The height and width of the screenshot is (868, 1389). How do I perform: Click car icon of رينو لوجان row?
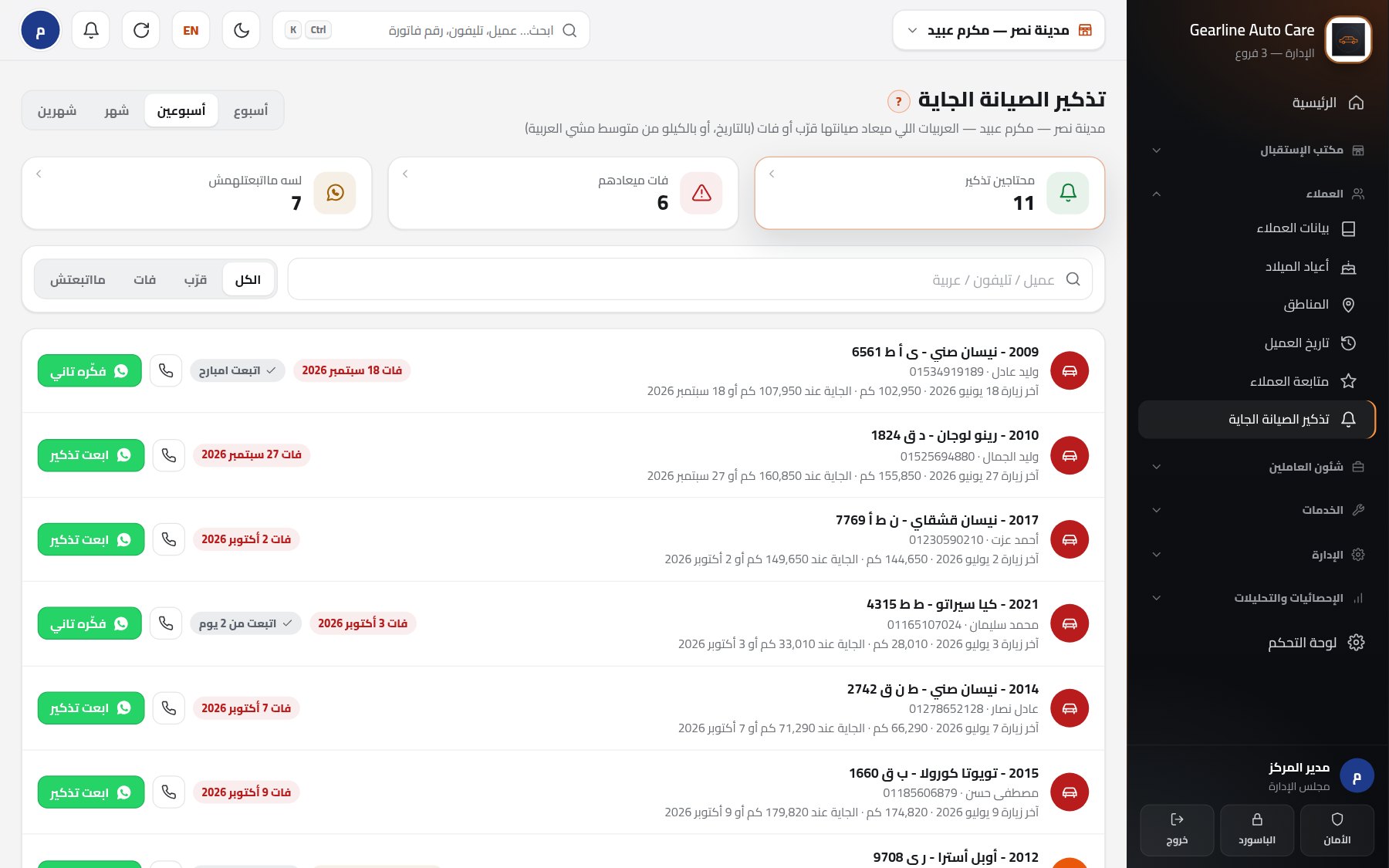[1070, 455]
